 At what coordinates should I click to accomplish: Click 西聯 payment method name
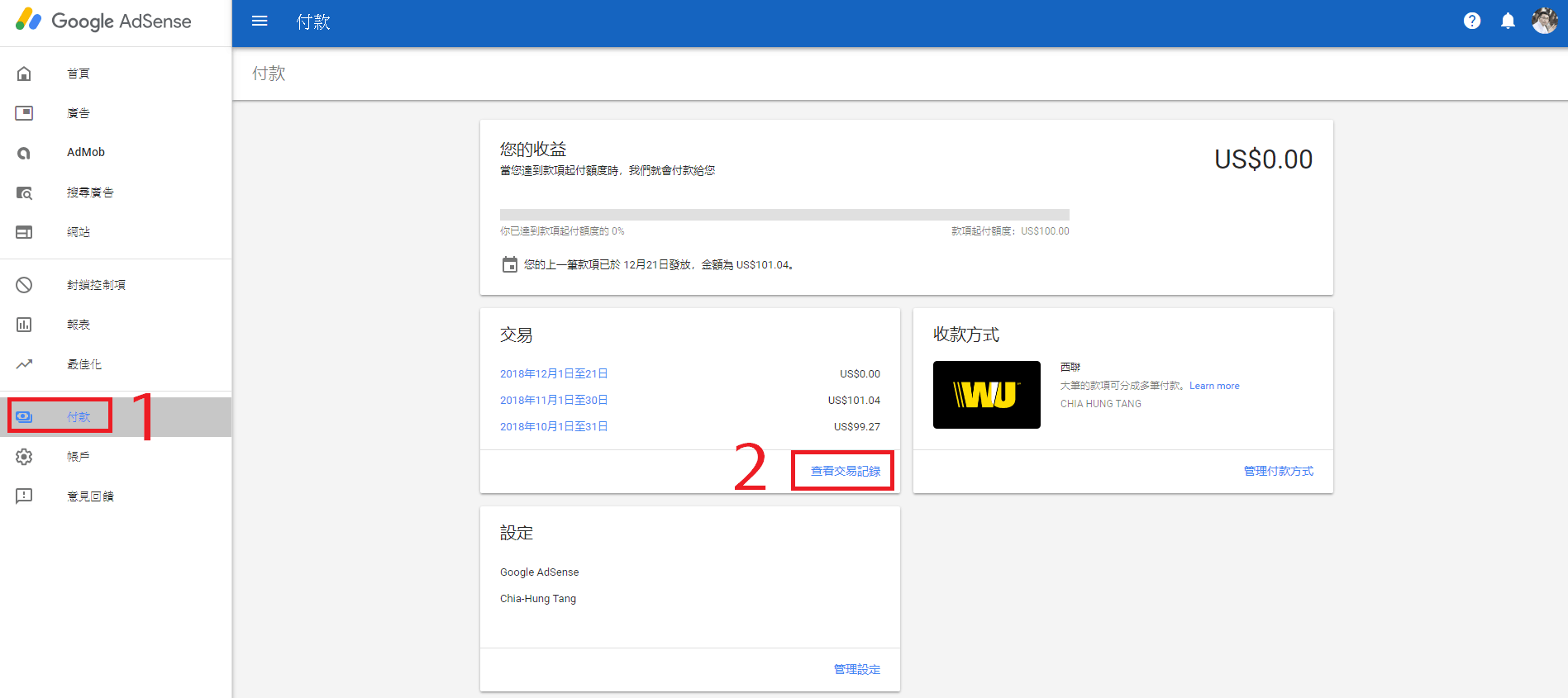click(1070, 367)
